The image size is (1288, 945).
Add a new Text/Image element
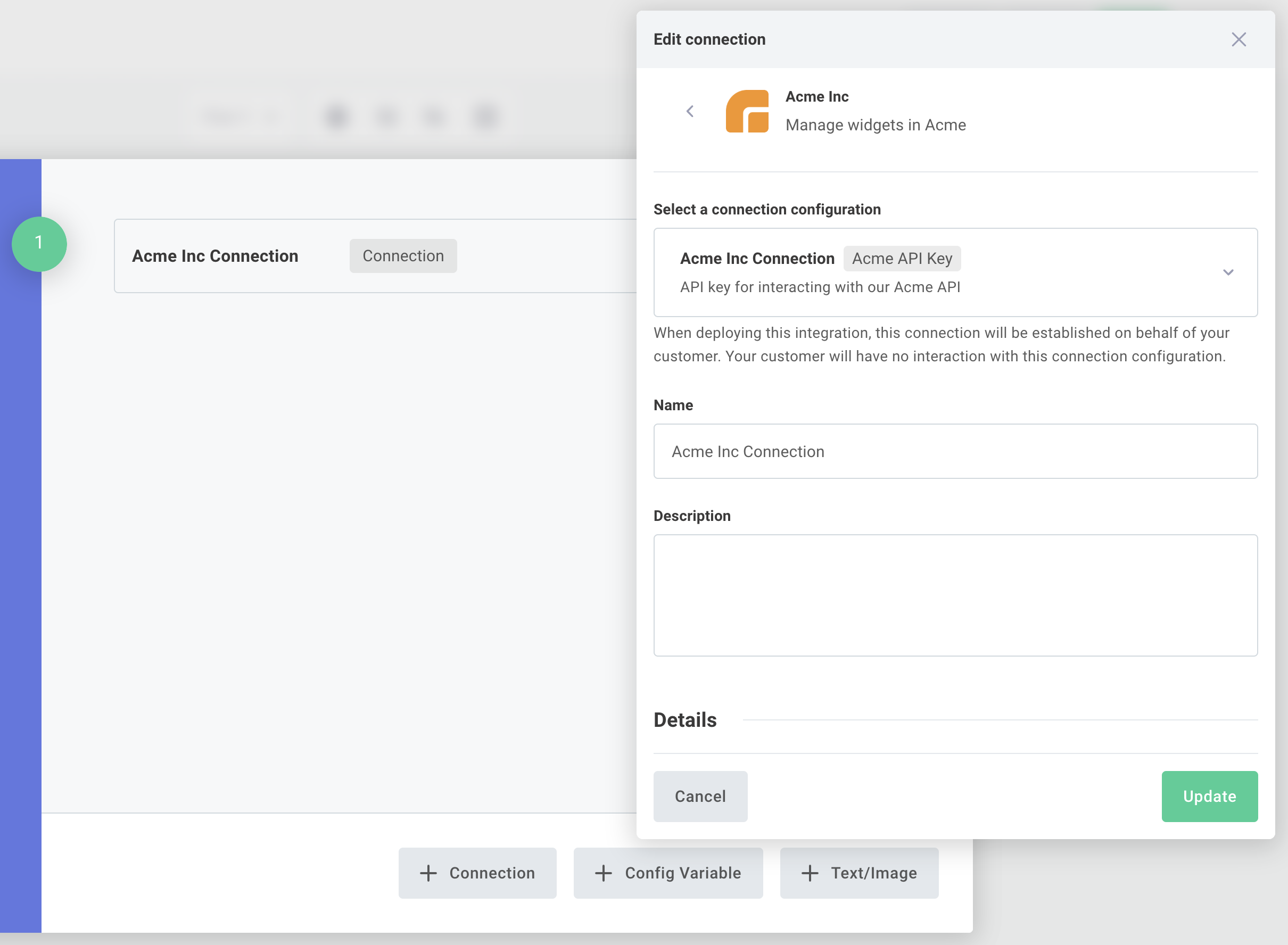[858, 873]
